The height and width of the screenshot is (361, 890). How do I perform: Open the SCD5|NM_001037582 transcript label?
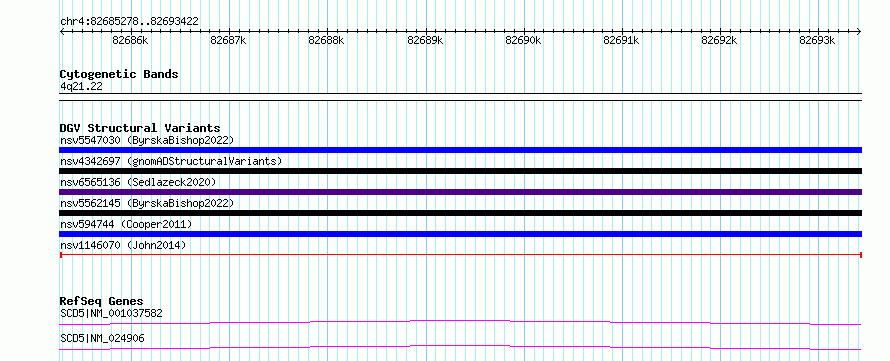coord(112,313)
